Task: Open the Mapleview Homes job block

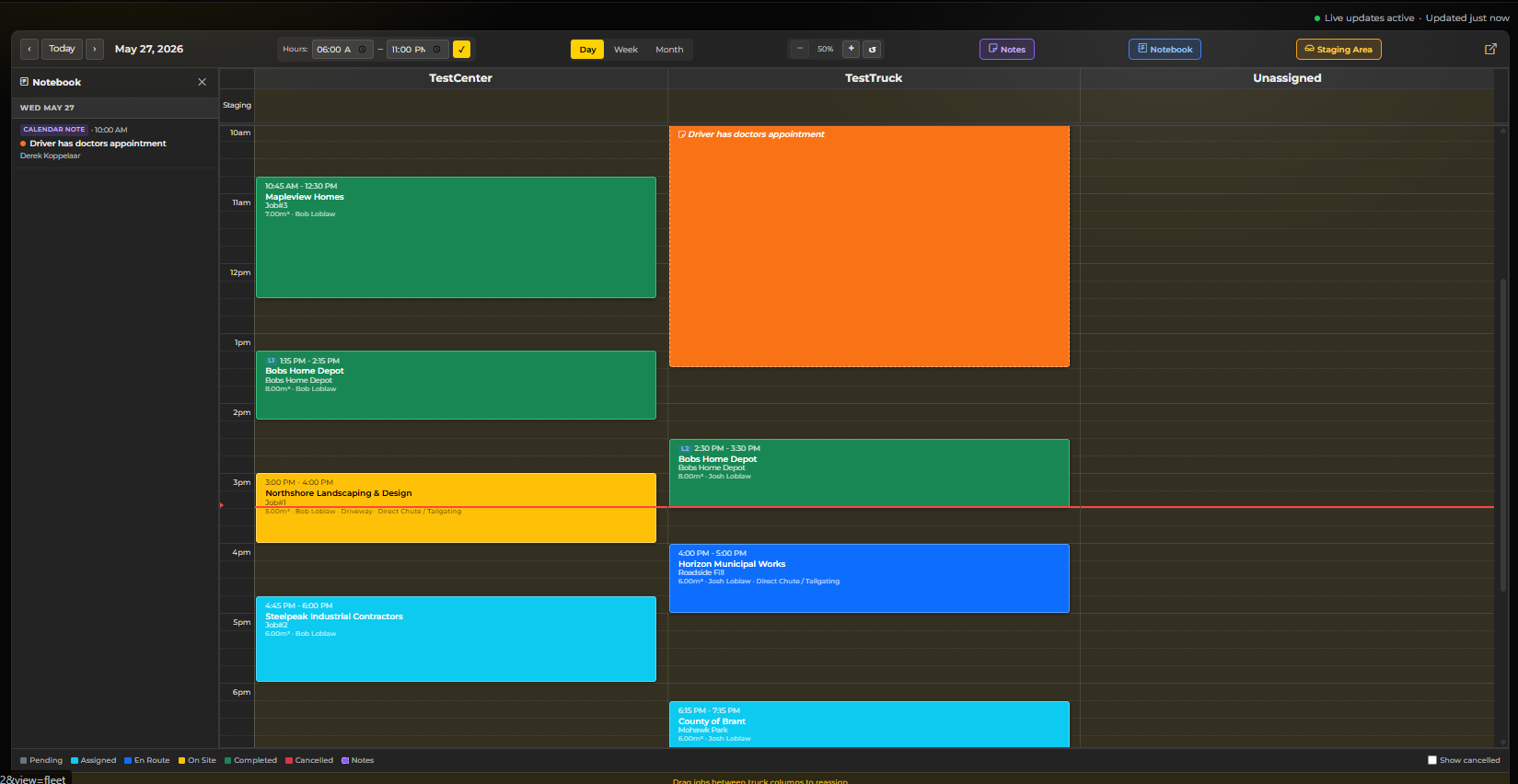Action: pos(456,237)
